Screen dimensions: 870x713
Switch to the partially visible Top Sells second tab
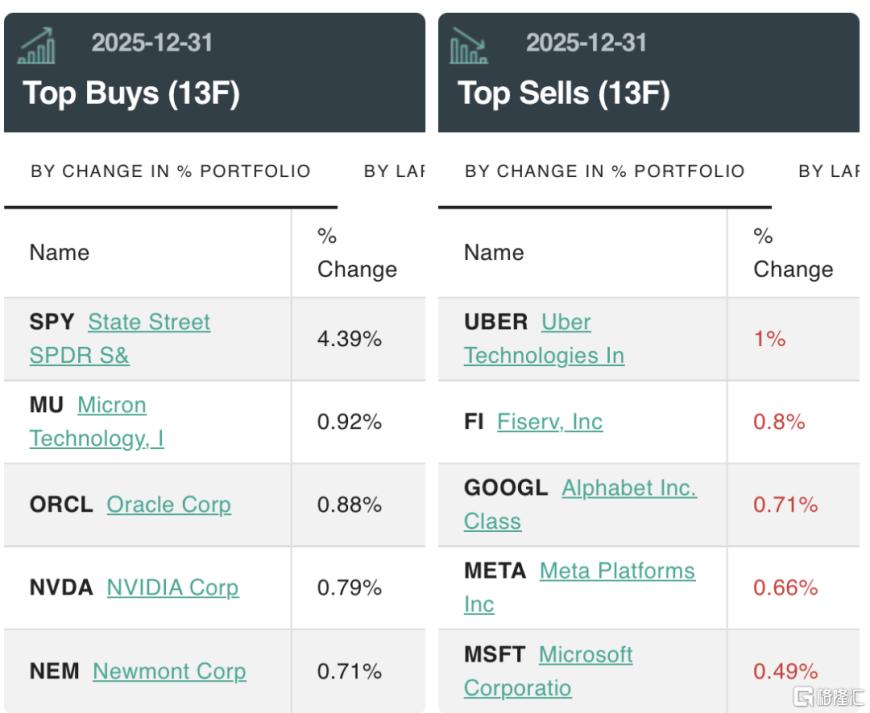point(829,171)
